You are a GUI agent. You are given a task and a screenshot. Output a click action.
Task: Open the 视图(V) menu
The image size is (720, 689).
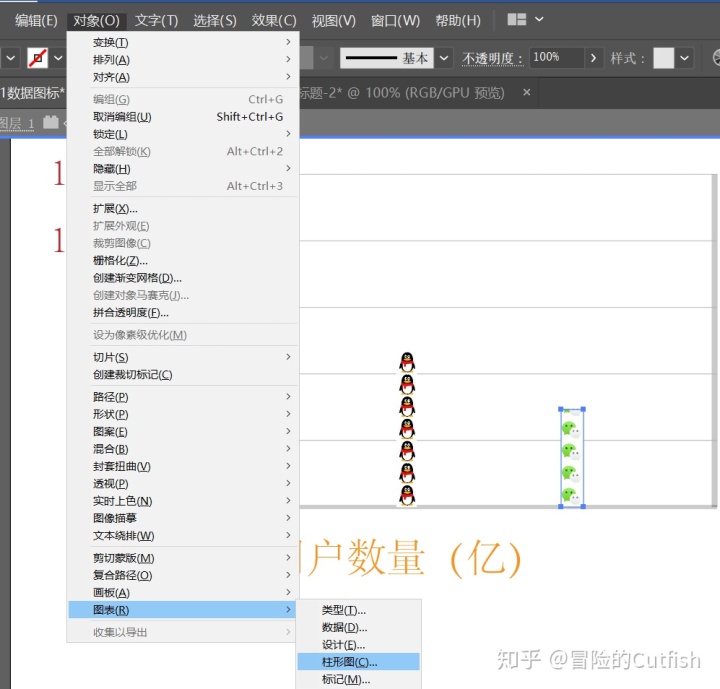[x=333, y=20]
